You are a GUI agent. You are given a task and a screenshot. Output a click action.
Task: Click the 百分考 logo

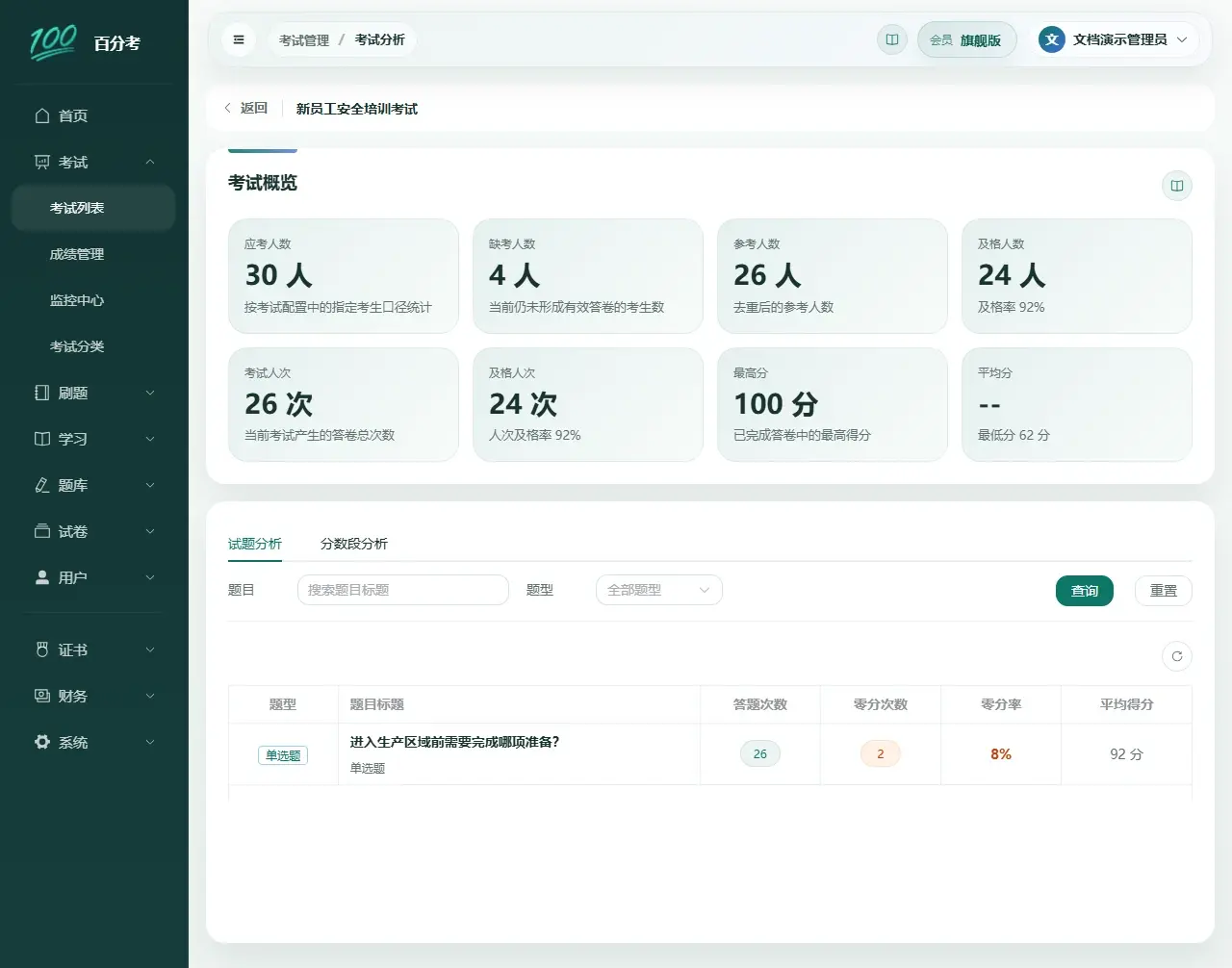pos(85,42)
